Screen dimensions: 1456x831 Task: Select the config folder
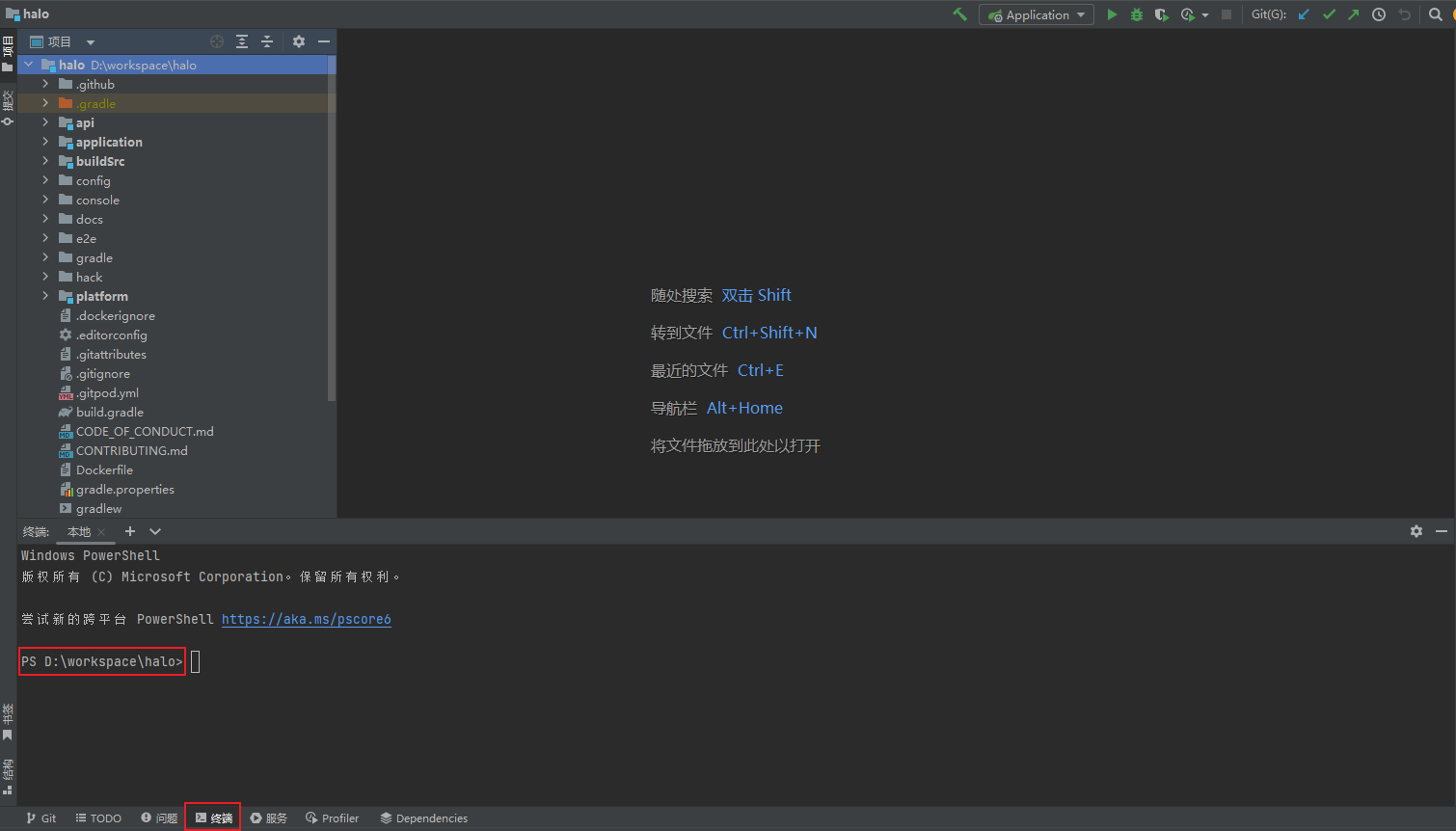point(94,180)
